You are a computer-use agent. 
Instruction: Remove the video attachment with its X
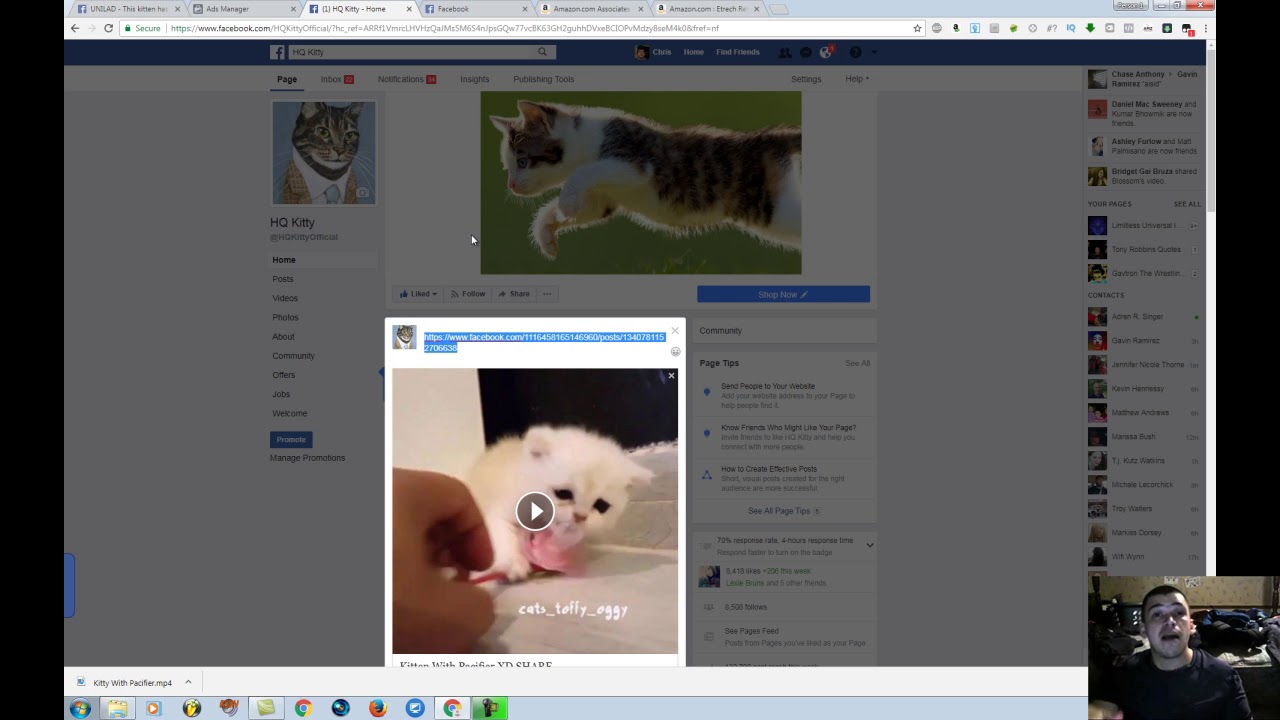pyautogui.click(x=671, y=376)
